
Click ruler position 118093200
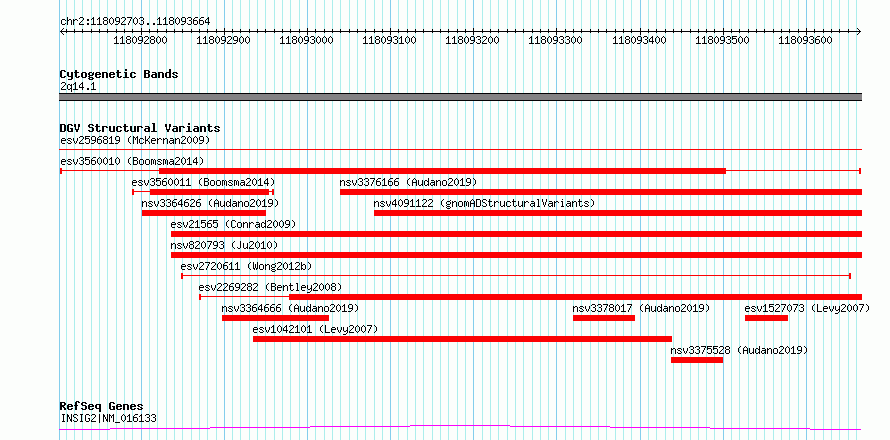click(473, 40)
